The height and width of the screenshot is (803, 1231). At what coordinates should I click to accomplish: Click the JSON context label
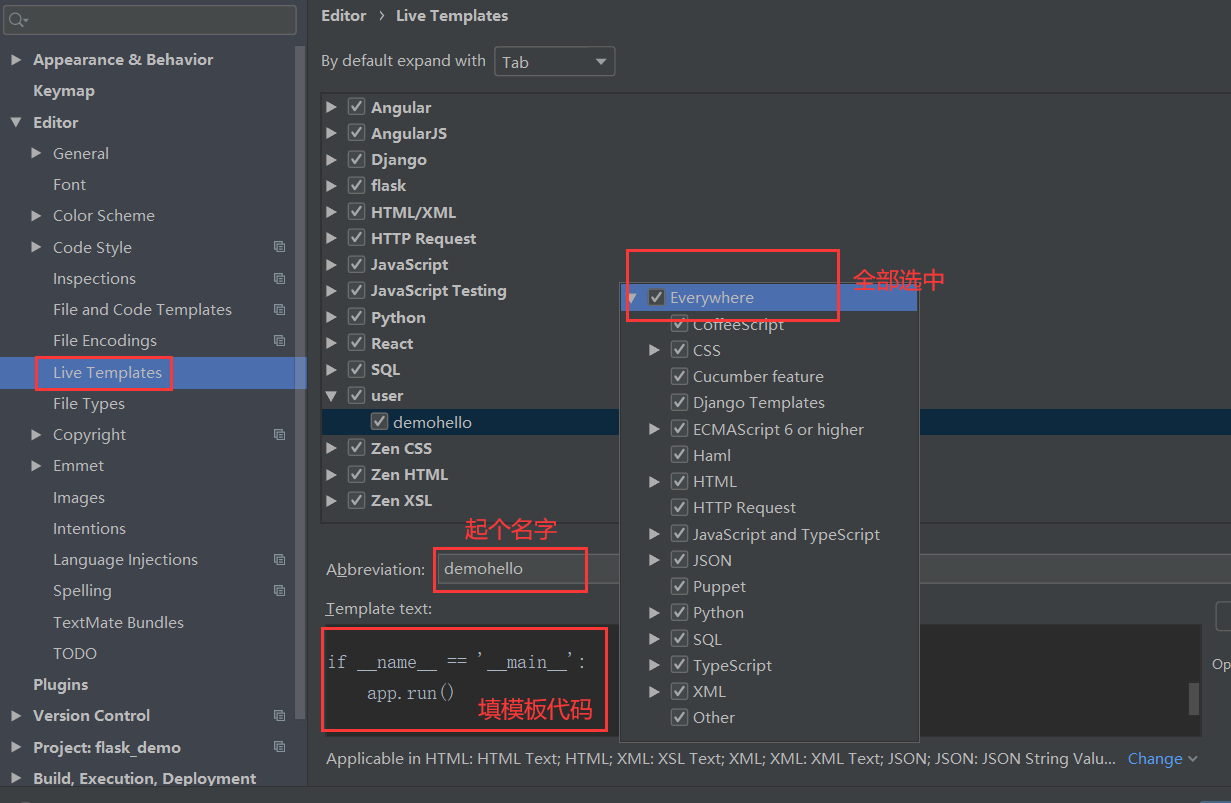click(712, 560)
